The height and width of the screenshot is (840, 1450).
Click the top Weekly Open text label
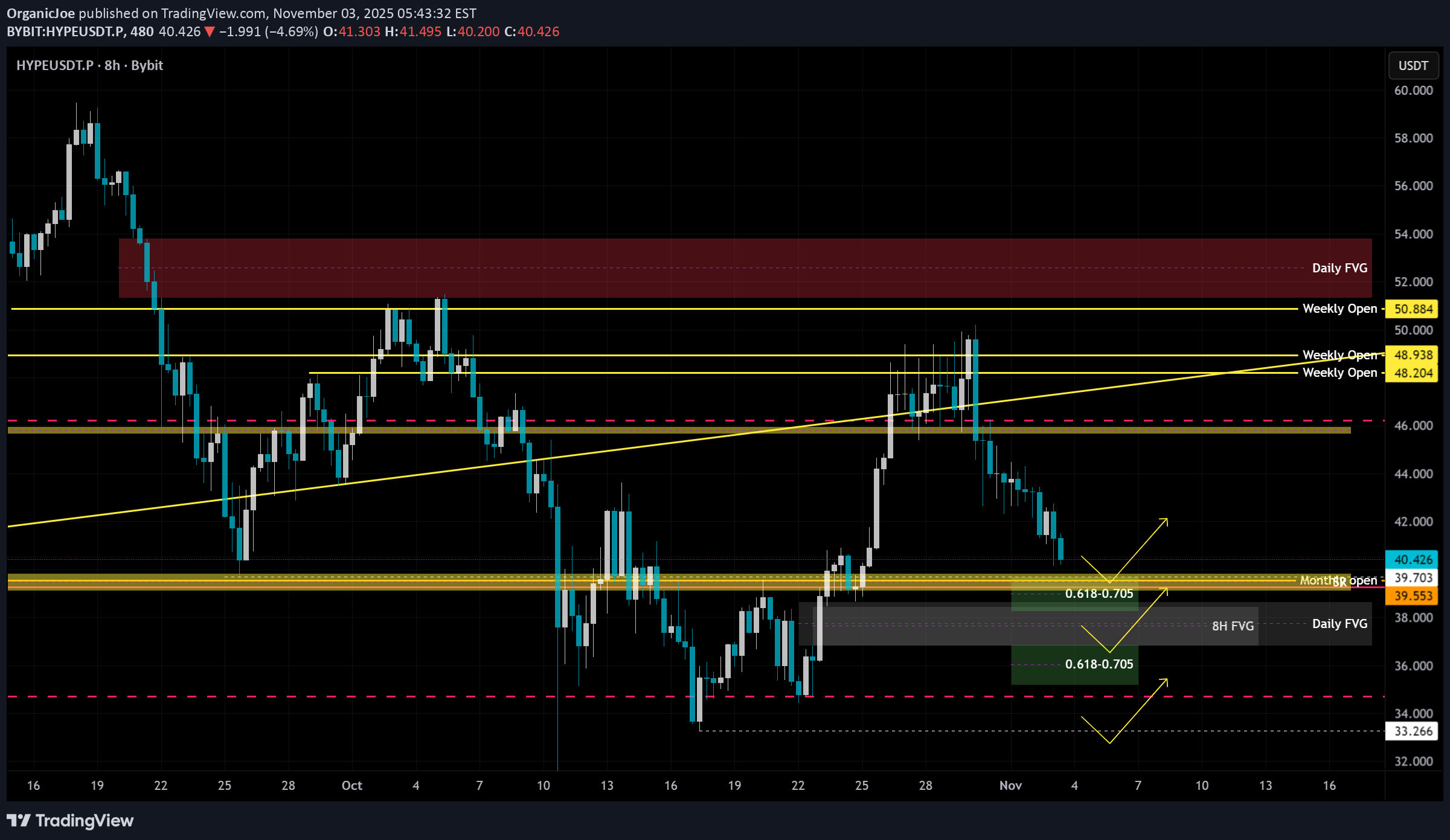tap(1339, 309)
